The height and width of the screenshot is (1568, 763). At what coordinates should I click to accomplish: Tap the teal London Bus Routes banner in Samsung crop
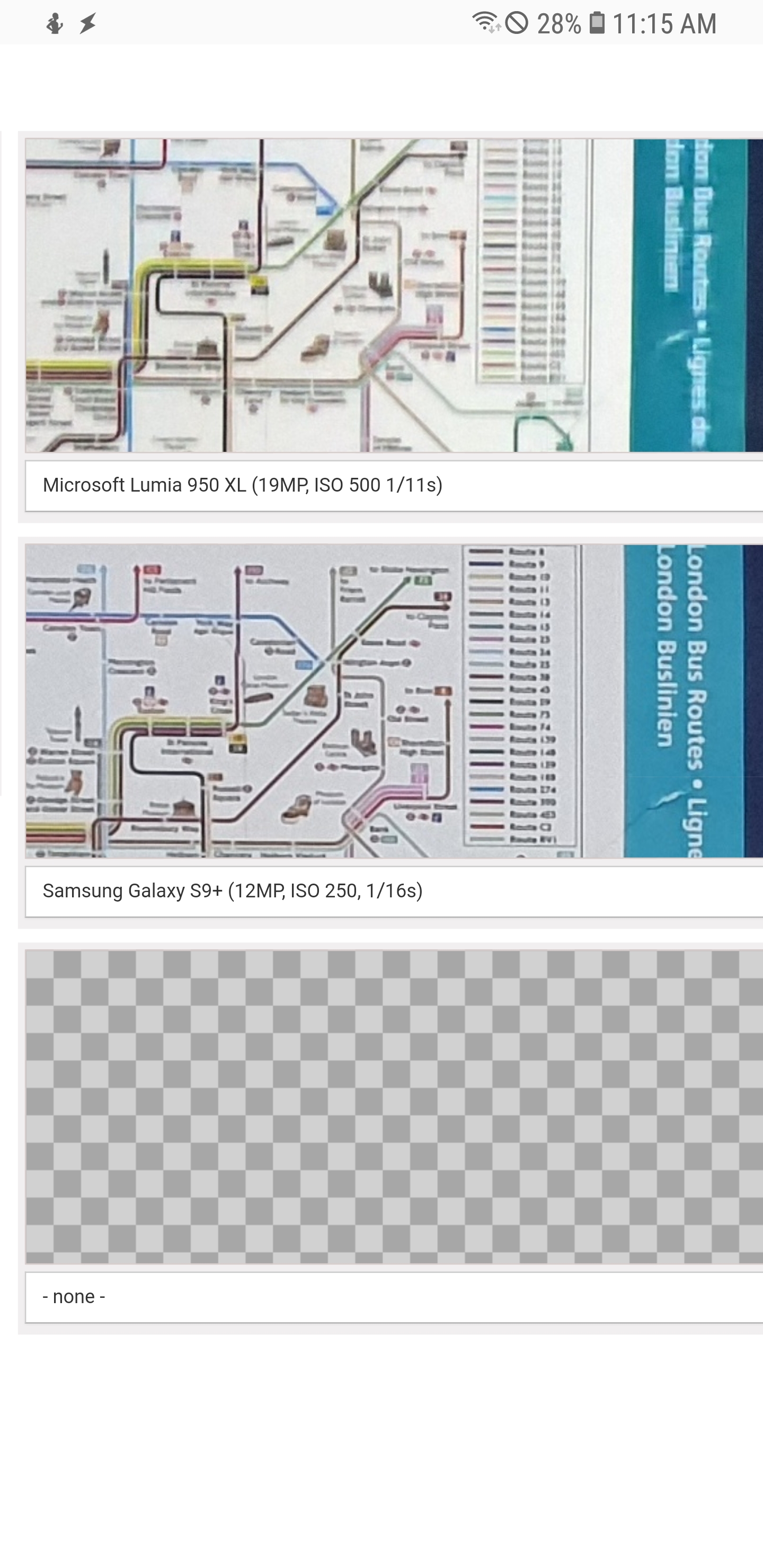click(688, 700)
